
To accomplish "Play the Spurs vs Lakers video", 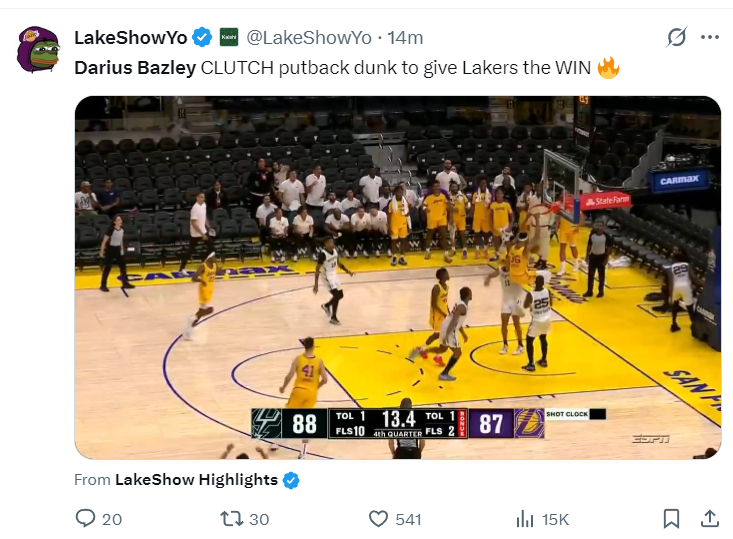I will click(x=398, y=278).
